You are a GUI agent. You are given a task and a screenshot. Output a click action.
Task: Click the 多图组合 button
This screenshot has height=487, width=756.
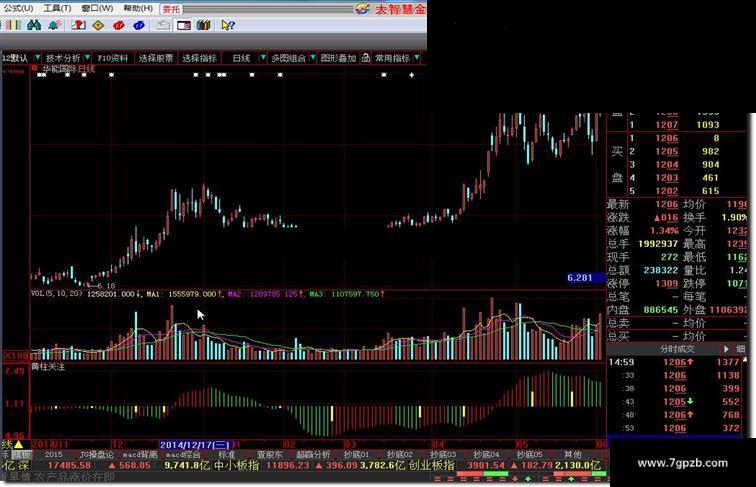(x=288, y=58)
